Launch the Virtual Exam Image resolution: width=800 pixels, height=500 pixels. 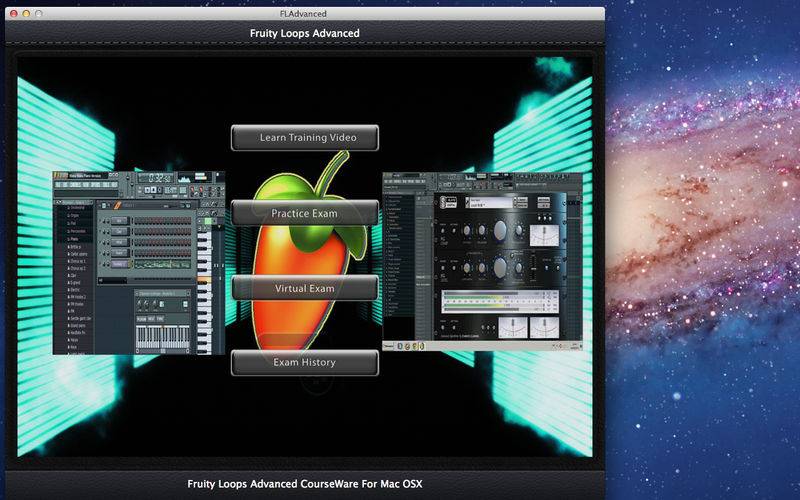pos(305,288)
